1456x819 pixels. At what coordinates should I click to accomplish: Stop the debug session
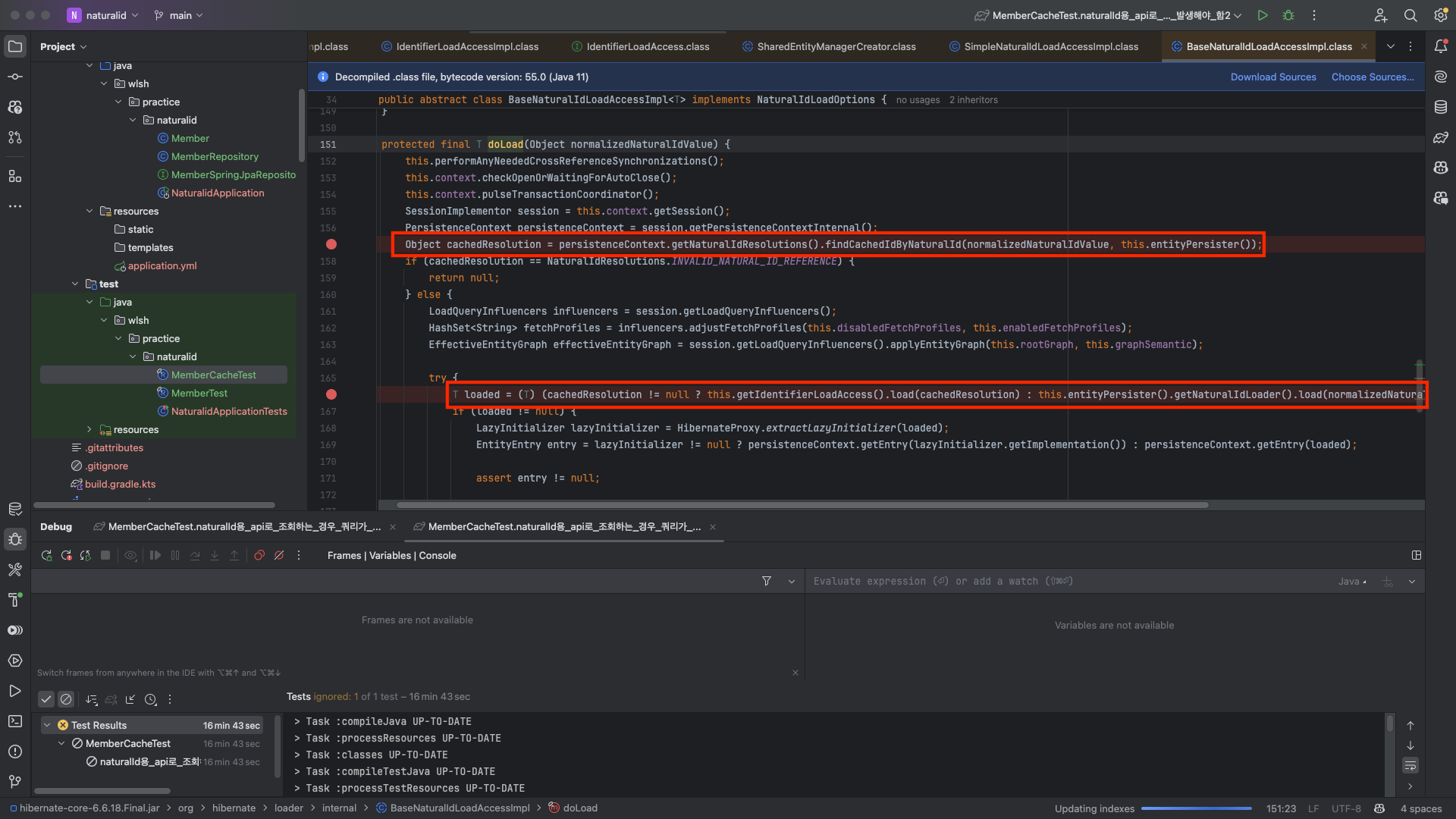(x=105, y=555)
